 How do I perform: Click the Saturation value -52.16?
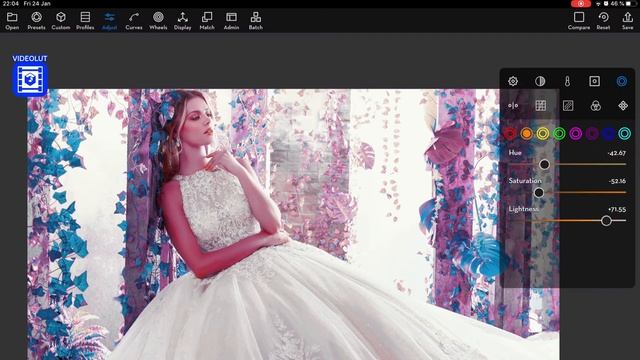click(x=617, y=181)
